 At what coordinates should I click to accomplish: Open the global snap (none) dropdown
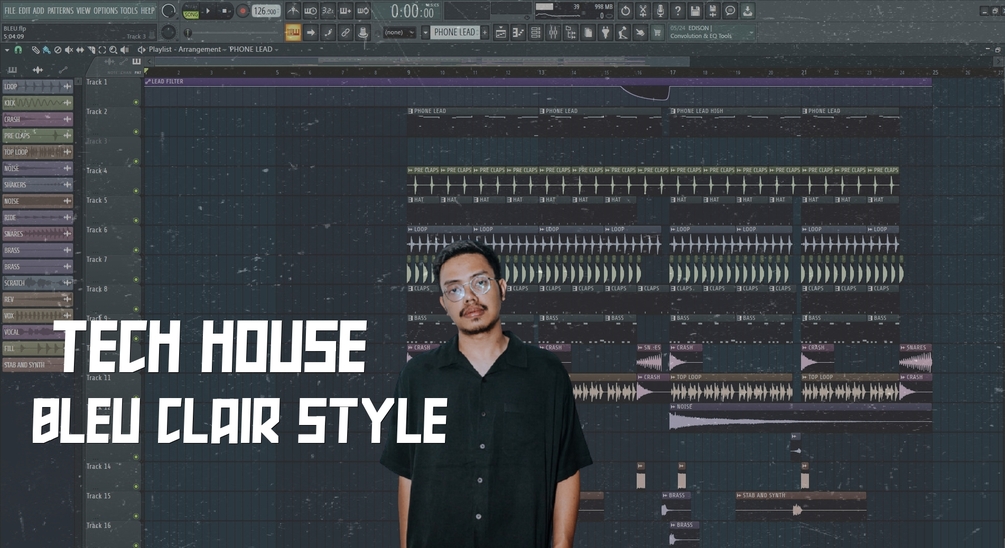pos(397,32)
